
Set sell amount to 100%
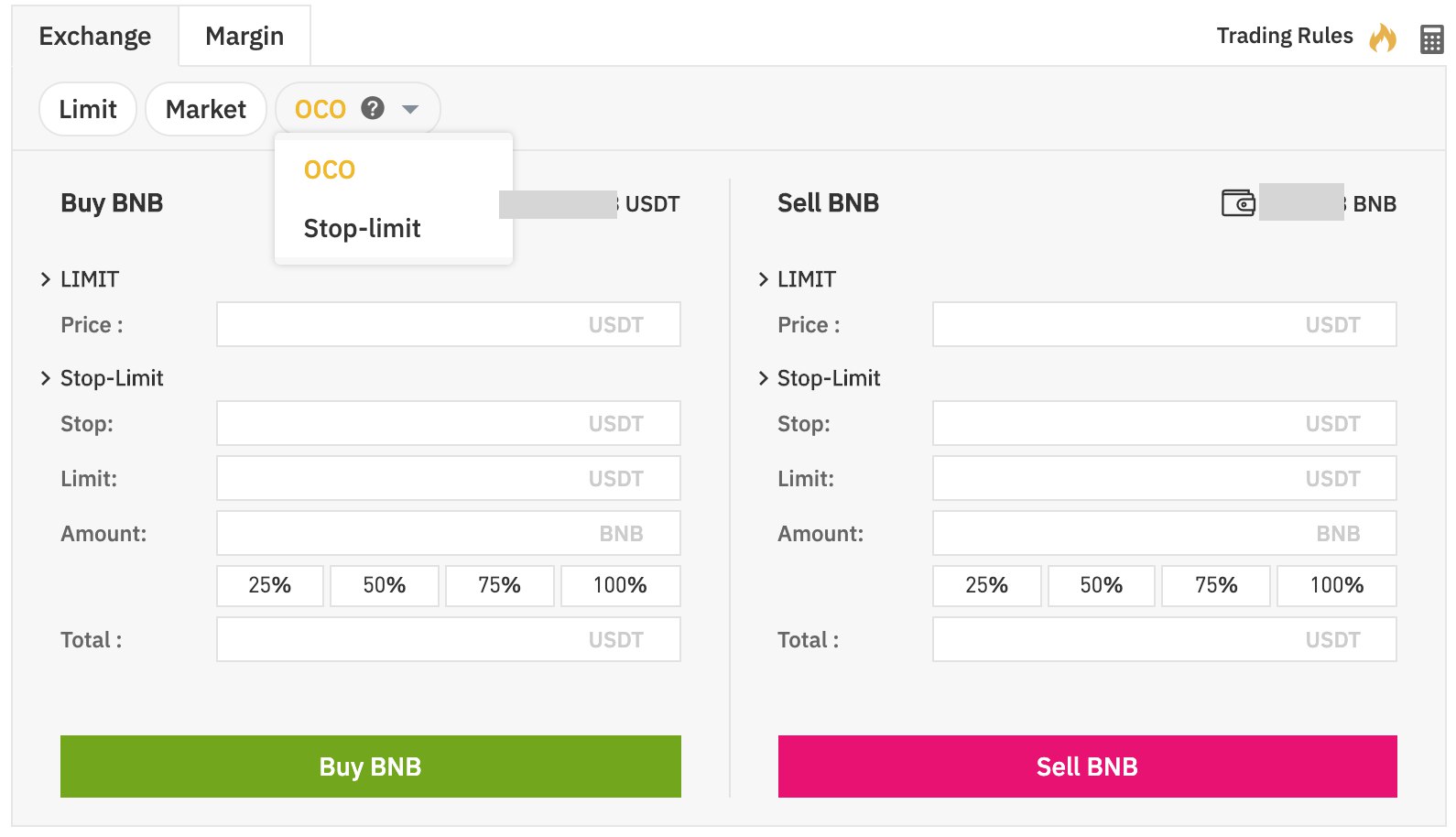point(1337,585)
